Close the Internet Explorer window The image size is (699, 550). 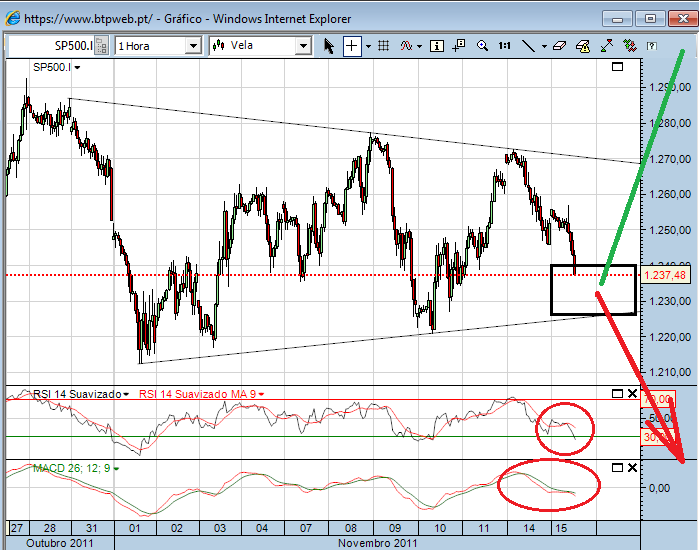click(x=683, y=19)
